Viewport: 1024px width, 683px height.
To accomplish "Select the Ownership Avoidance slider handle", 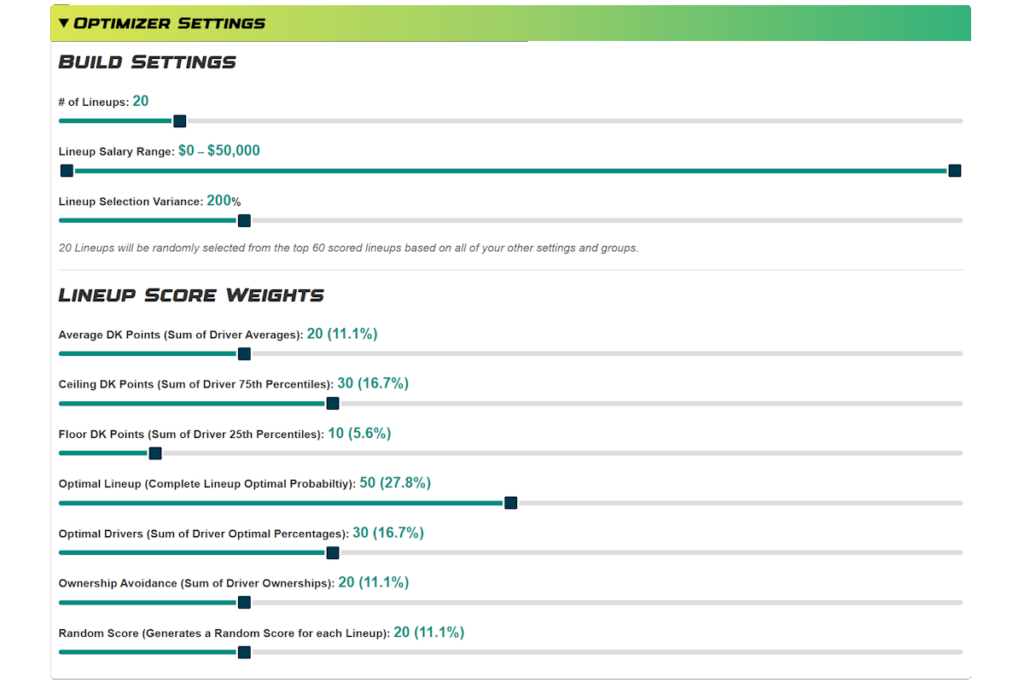I will coord(244,603).
